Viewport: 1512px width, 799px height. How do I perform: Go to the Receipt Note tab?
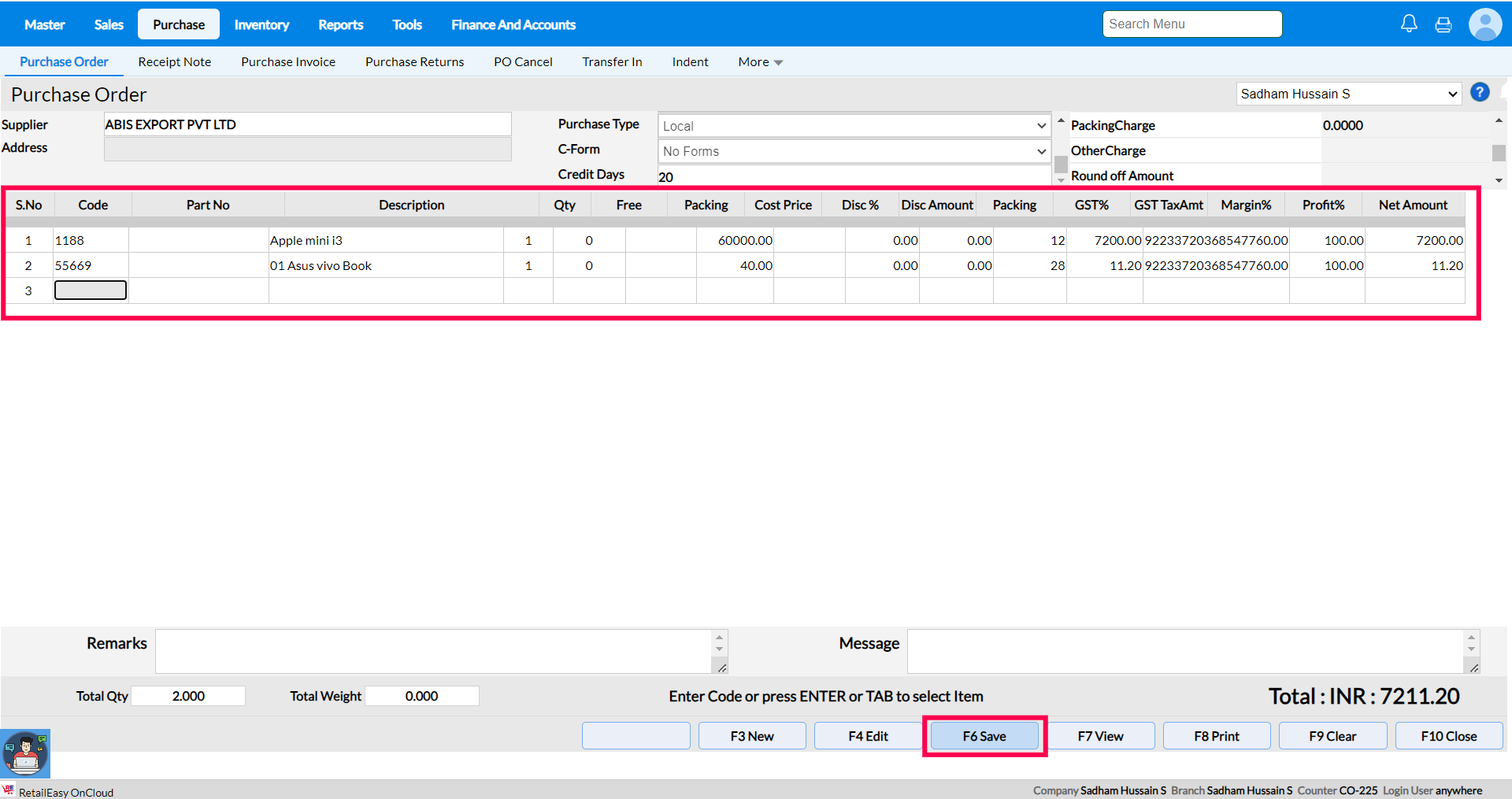(x=175, y=62)
